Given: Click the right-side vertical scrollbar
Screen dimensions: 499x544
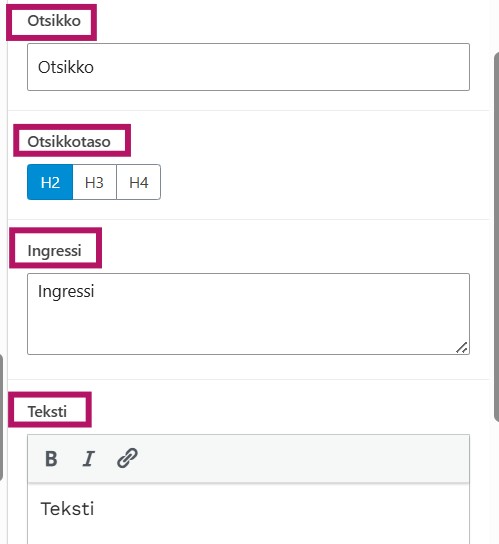Looking at the screenshot, I should [x=497, y=237].
